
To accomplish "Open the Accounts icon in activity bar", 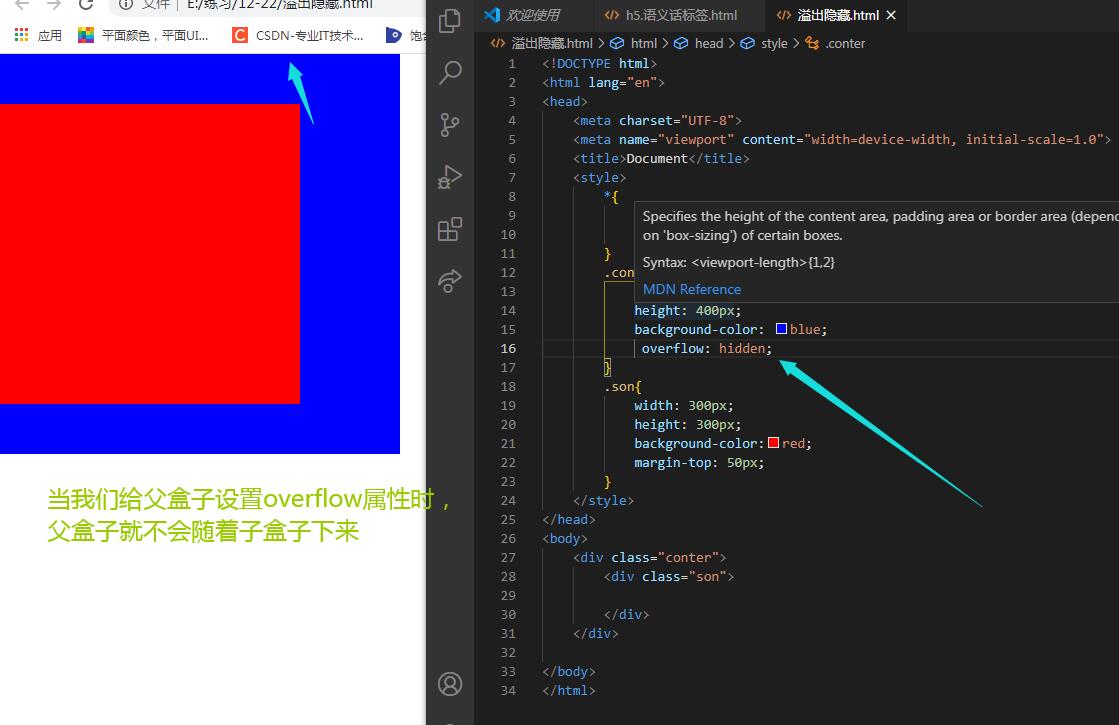I will (x=450, y=684).
